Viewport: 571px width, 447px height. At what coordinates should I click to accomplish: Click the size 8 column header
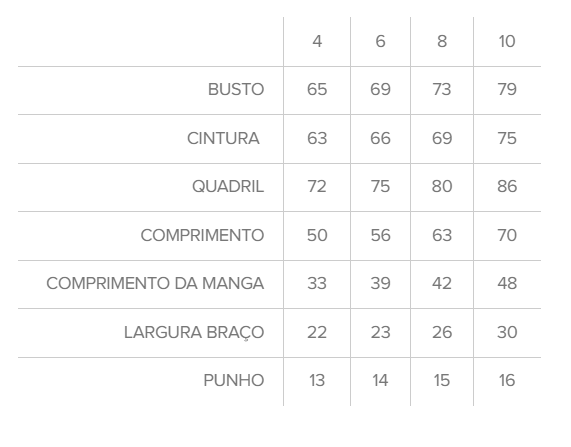pyautogui.click(x=442, y=41)
